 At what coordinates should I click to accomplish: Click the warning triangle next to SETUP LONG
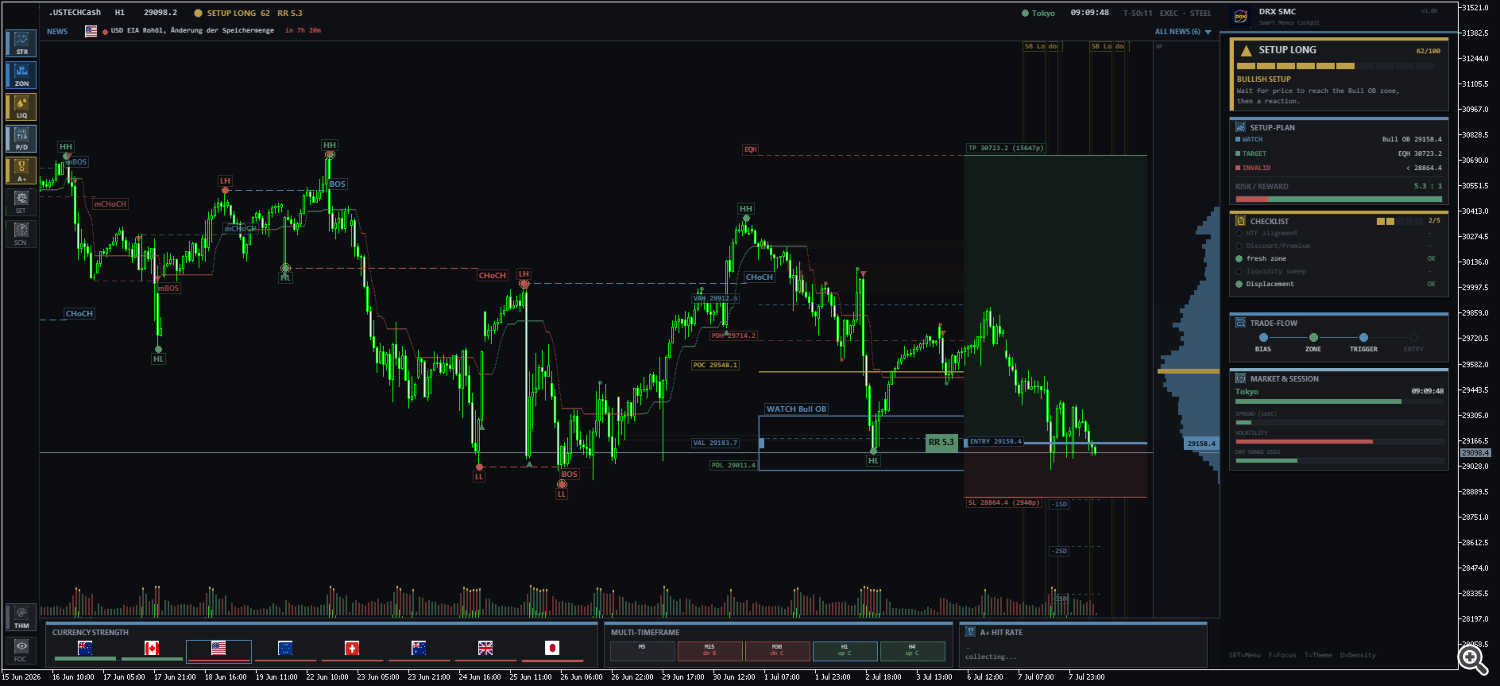pyautogui.click(x=1246, y=50)
